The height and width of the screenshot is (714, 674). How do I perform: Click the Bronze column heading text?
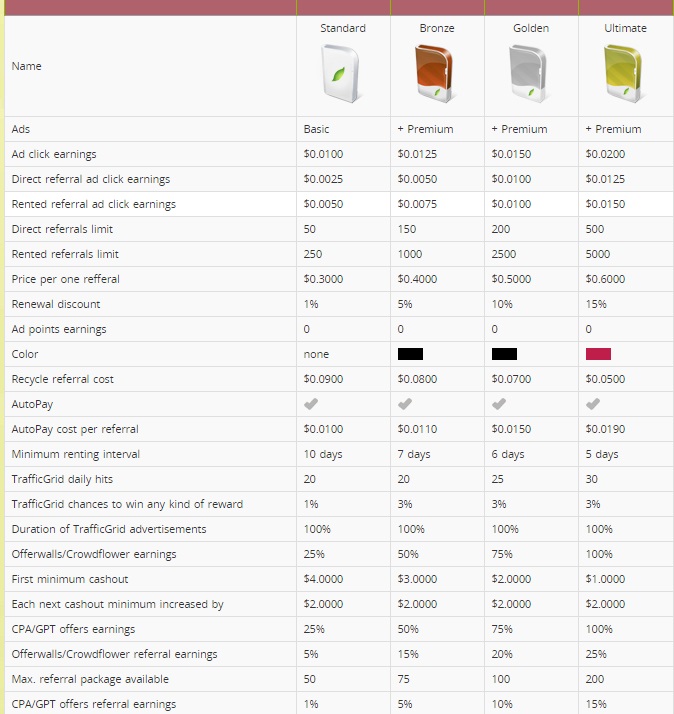coord(437,28)
